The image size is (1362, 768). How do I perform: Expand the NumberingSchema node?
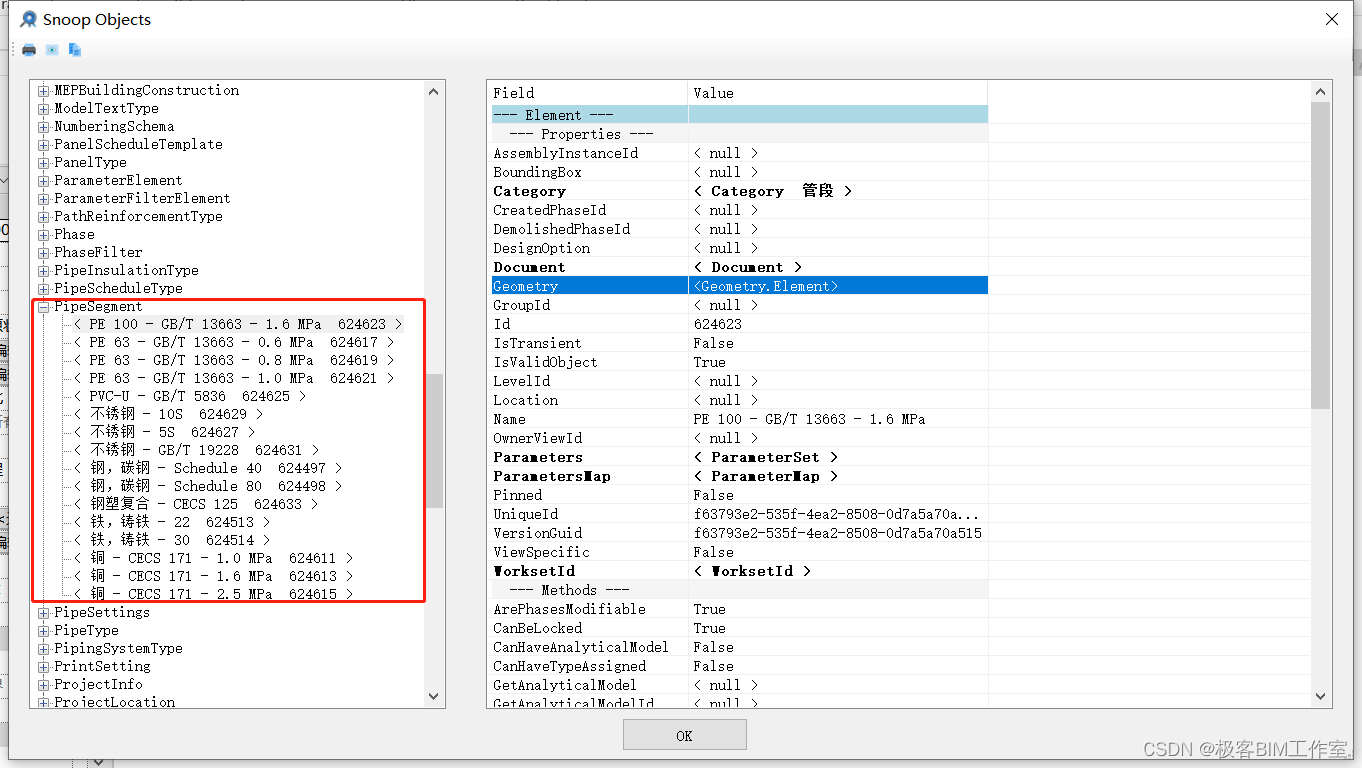(44, 127)
